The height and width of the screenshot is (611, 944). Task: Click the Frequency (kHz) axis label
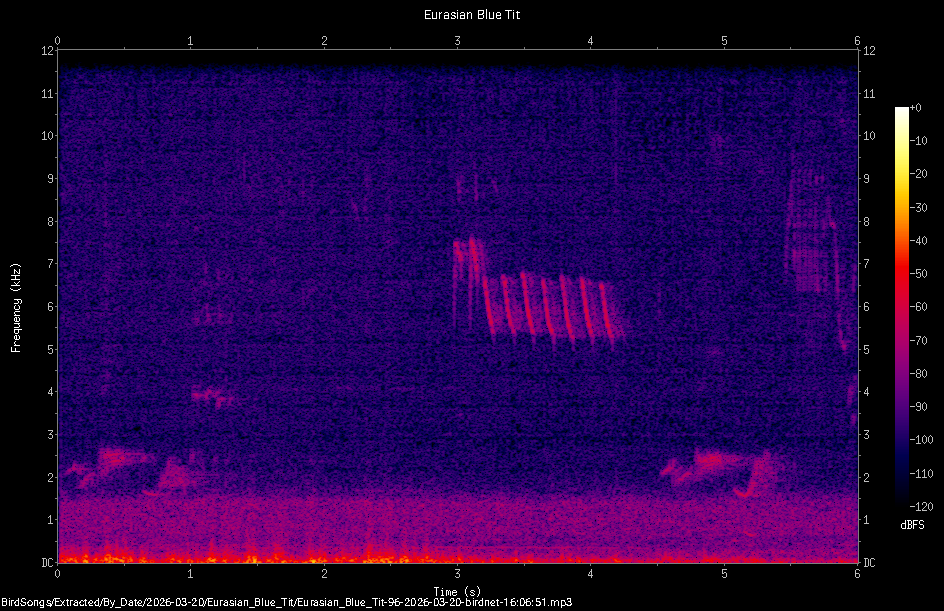(16, 305)
